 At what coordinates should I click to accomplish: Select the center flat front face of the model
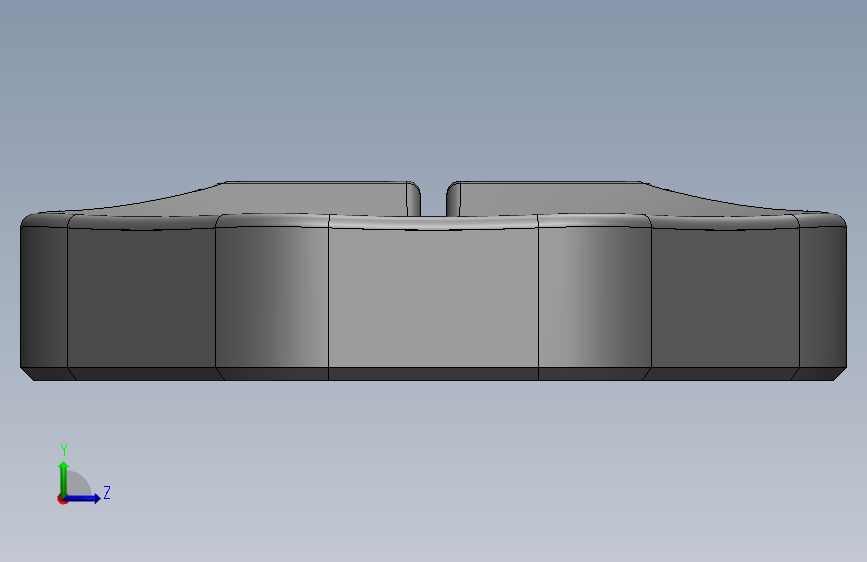[x=434, y=297]
